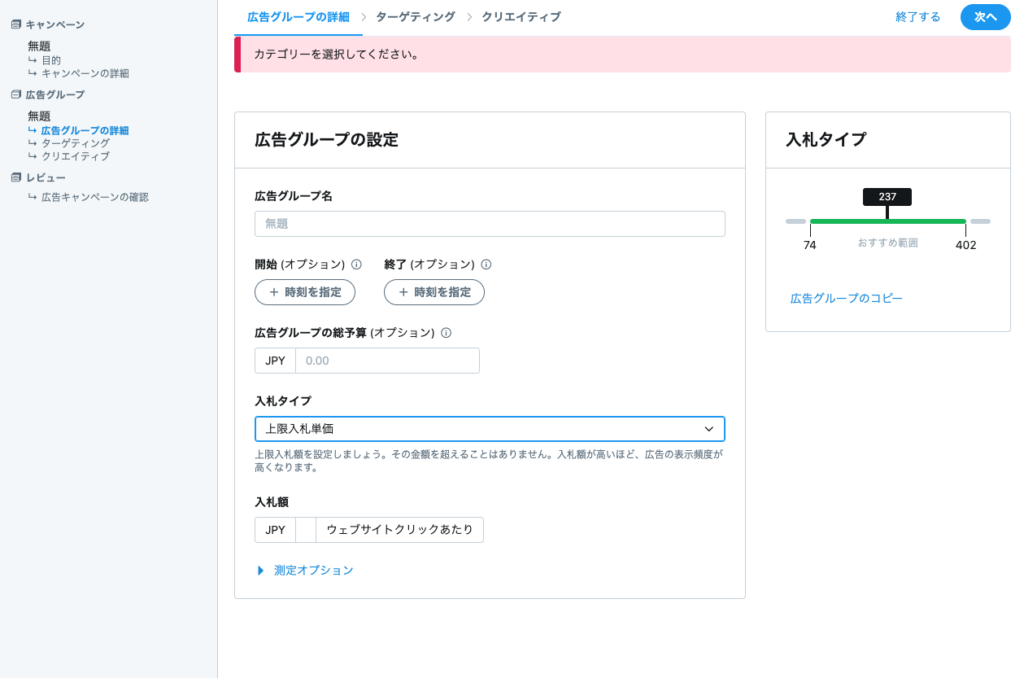
Task: Click the info icon next to 開始 (オプション)
Action: (356, 265)
